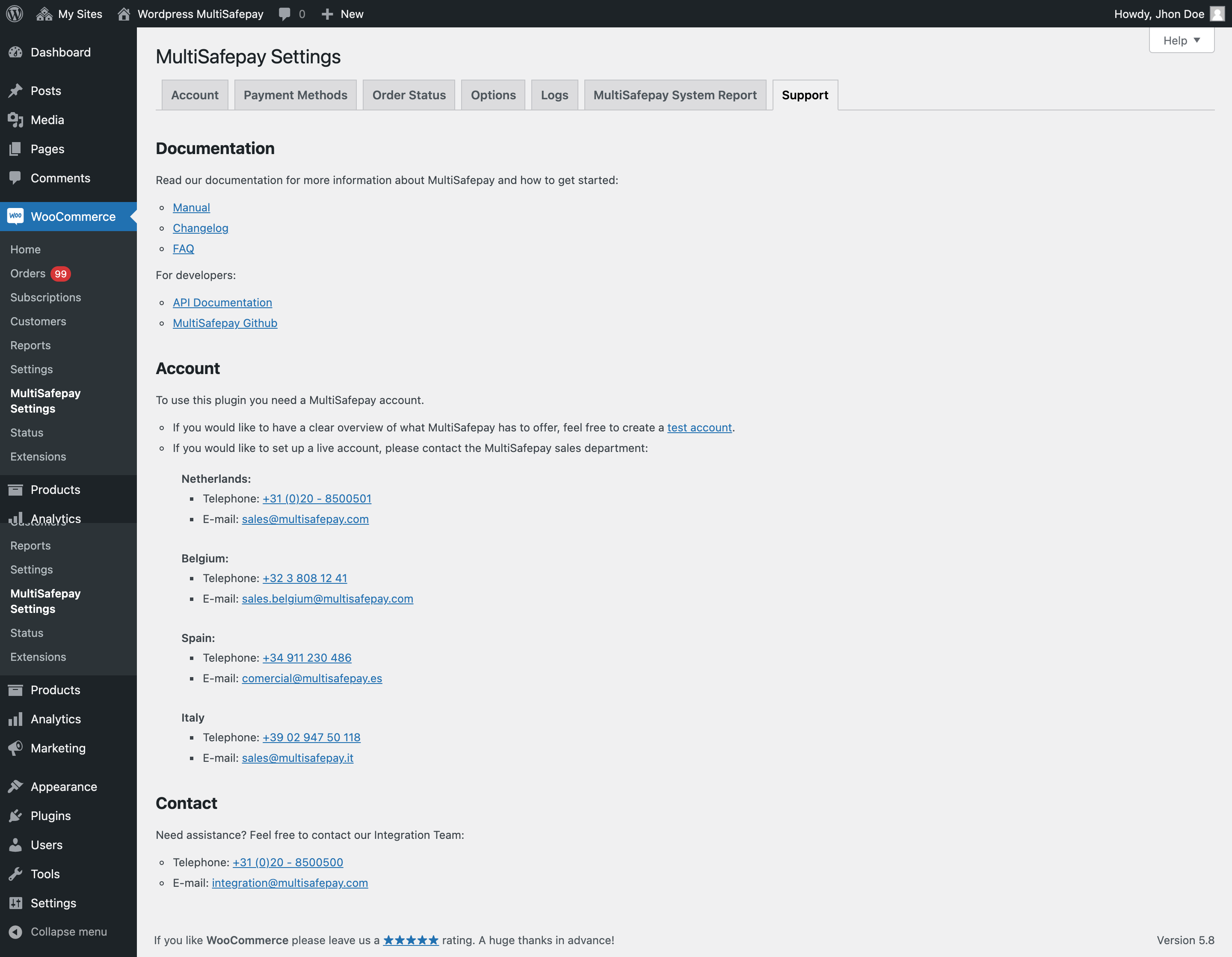Click the Collapse menu arrow icon
1232x957 pixels.
click(15, 932)
